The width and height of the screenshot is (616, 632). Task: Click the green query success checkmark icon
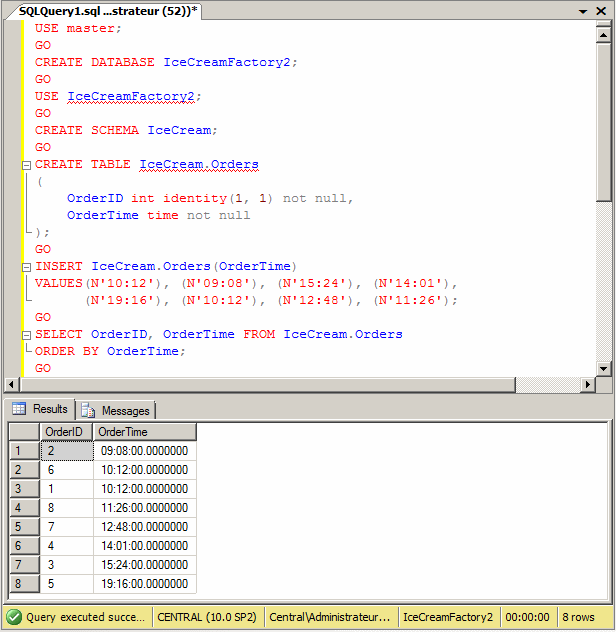click(x=14, y=617)
